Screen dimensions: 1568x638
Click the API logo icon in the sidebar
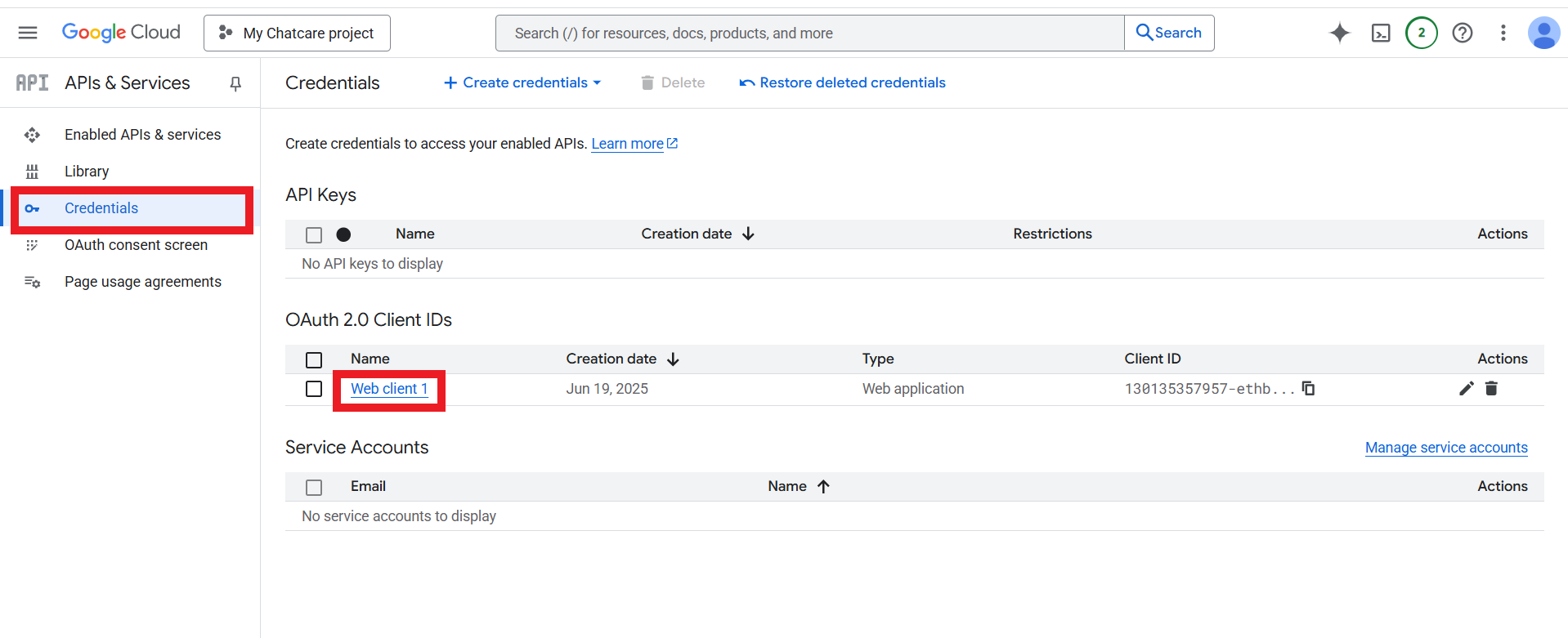tap(32, 83)
